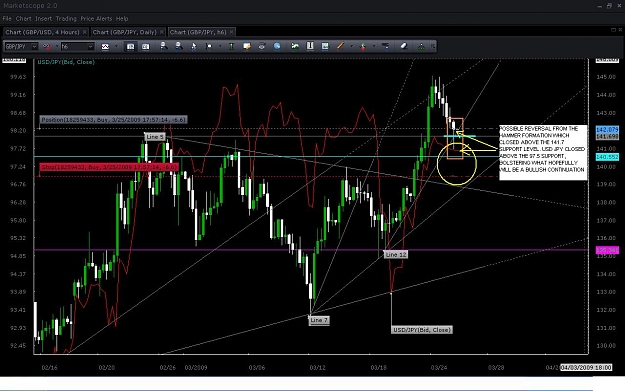625x391 pixels.
Task: Select the orange line drawing tool
Action: tap(340, 46)
